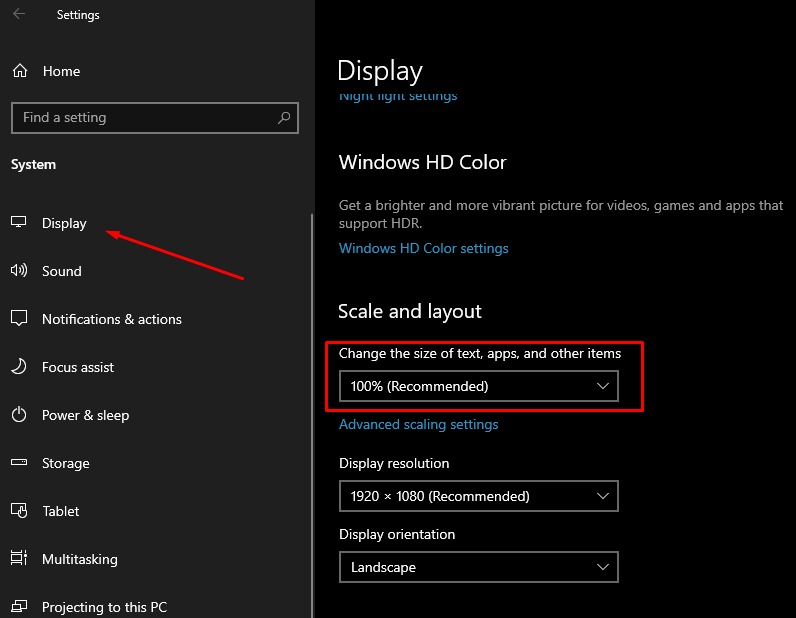Viewport: 796px width, 618px height.
Task: Click the Power & sleep icon
Action: click(x=19, y=414)
